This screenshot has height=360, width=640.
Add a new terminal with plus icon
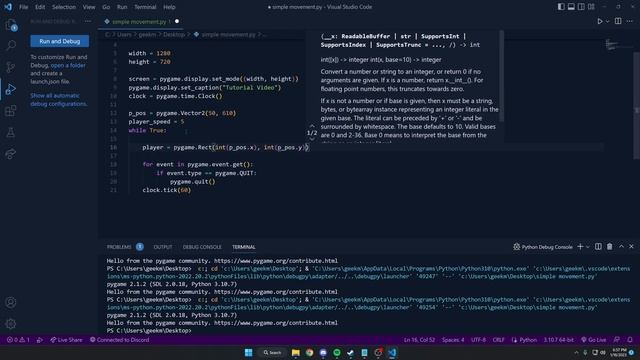tap(580, 247)
